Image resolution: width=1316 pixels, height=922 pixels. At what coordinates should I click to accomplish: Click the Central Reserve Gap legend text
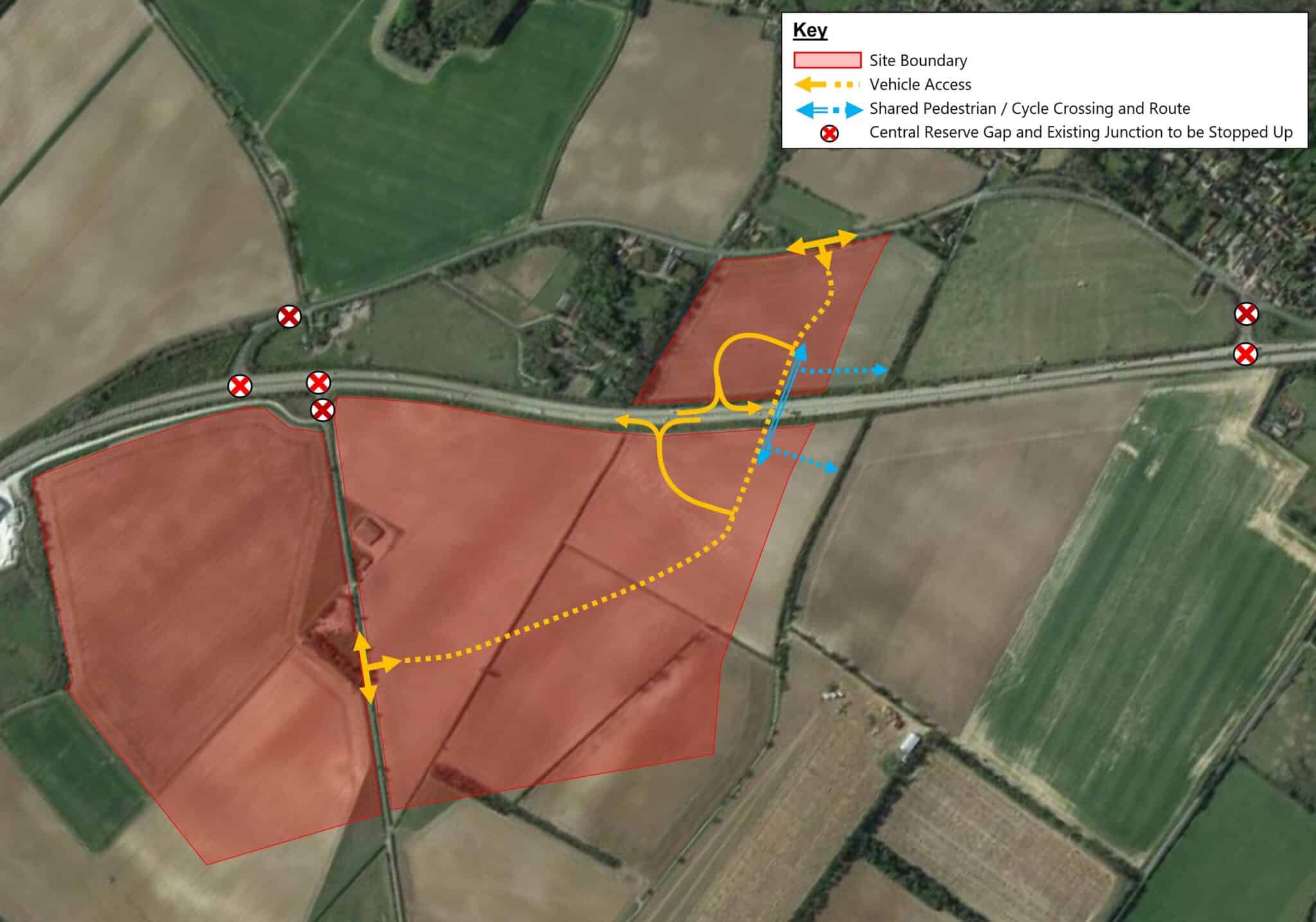tap(1081, 132)
